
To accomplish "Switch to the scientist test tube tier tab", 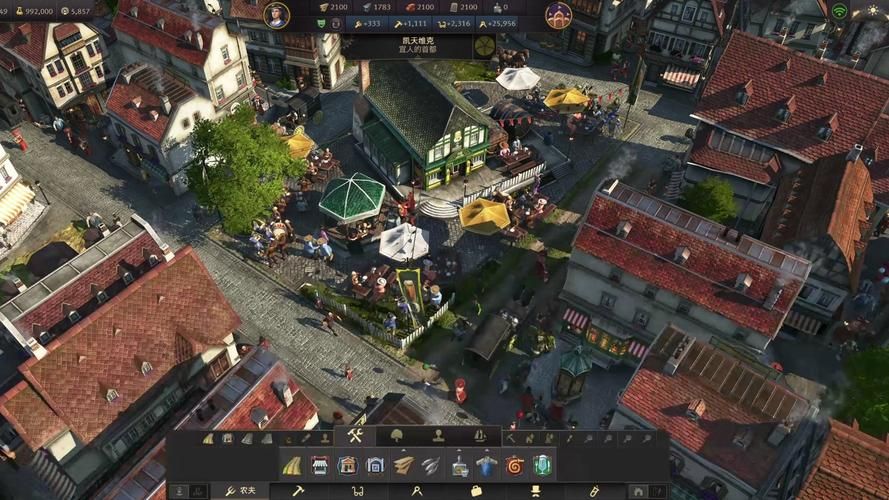I will click(594, 491).
